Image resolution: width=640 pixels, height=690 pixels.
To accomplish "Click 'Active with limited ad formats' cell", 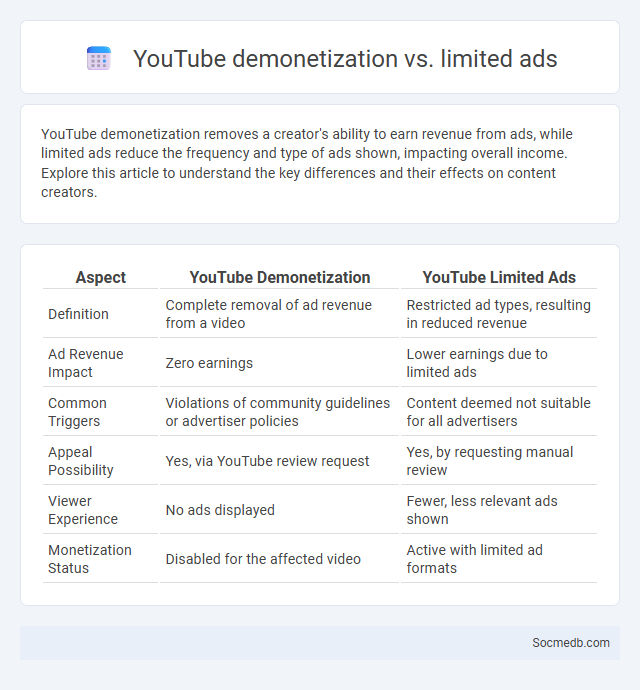I will pyautogui.click(x=474, y=559).
